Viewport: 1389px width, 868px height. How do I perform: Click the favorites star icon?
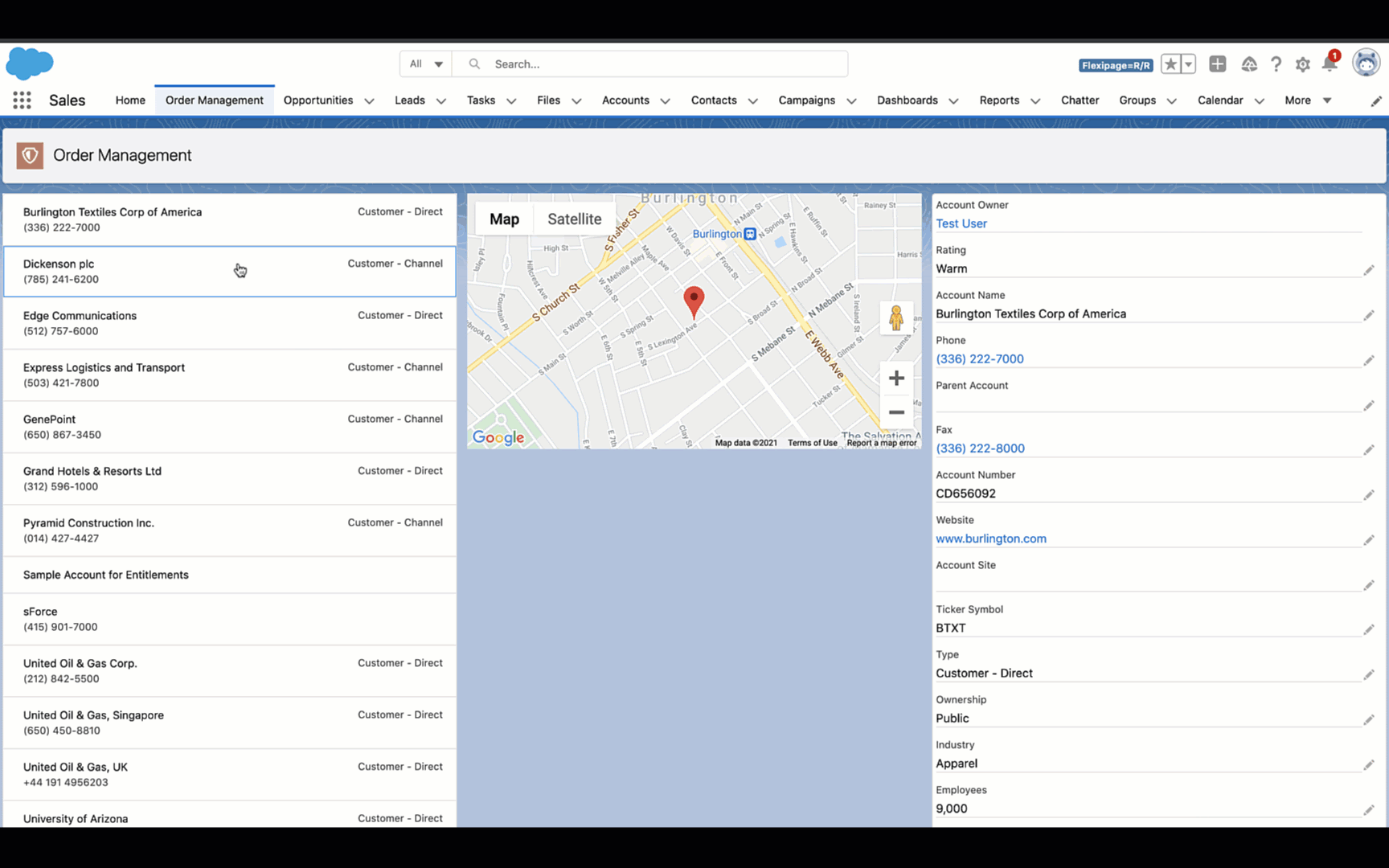(x=1171, y=64)
